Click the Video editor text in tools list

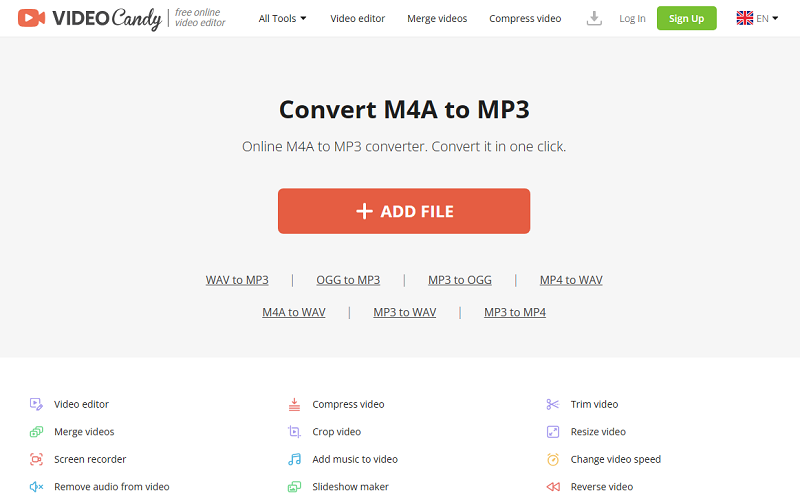click(x=82, y=404)
